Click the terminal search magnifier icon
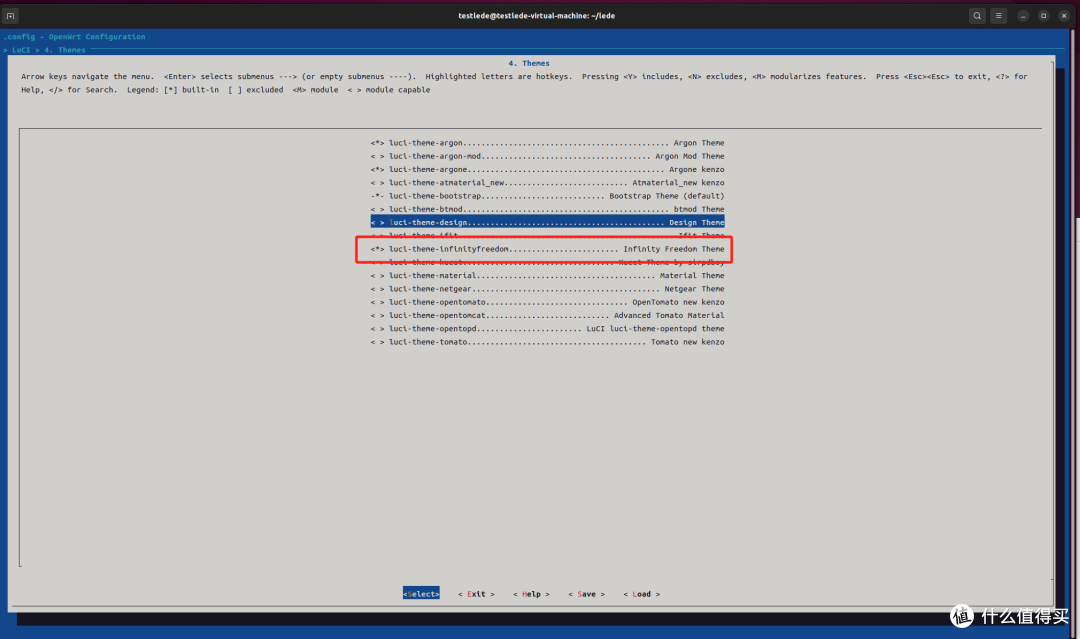This screenshot has height=639, width=1080. click(977, 16)
